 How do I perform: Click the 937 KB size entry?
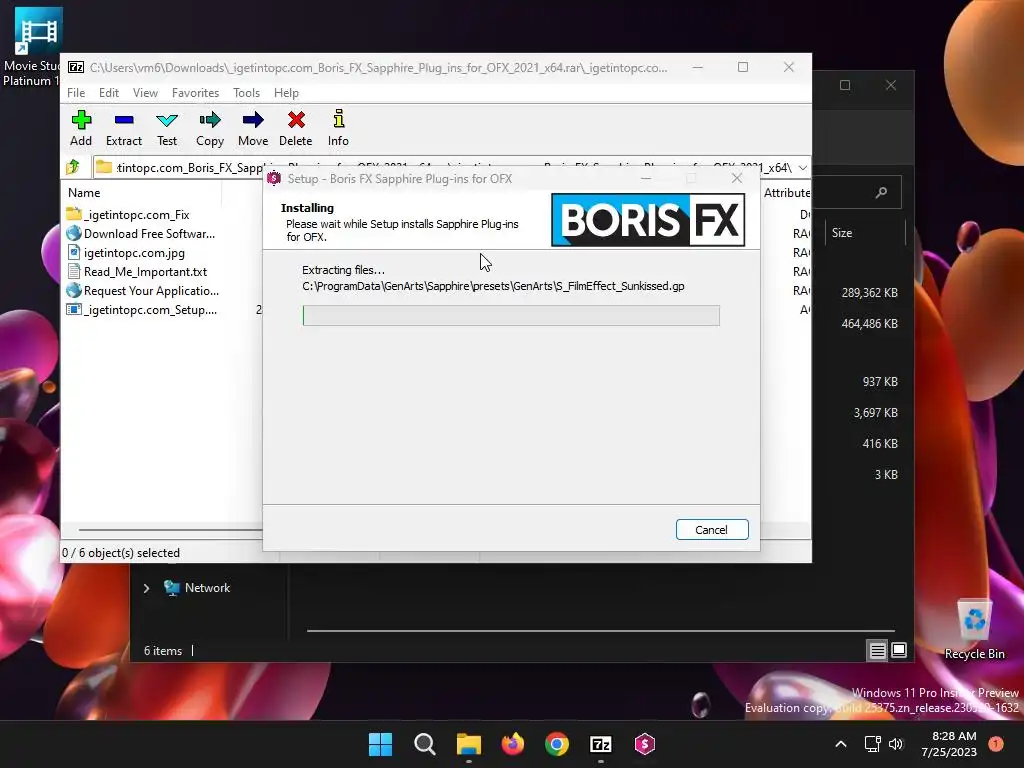(x=880, y=381)
